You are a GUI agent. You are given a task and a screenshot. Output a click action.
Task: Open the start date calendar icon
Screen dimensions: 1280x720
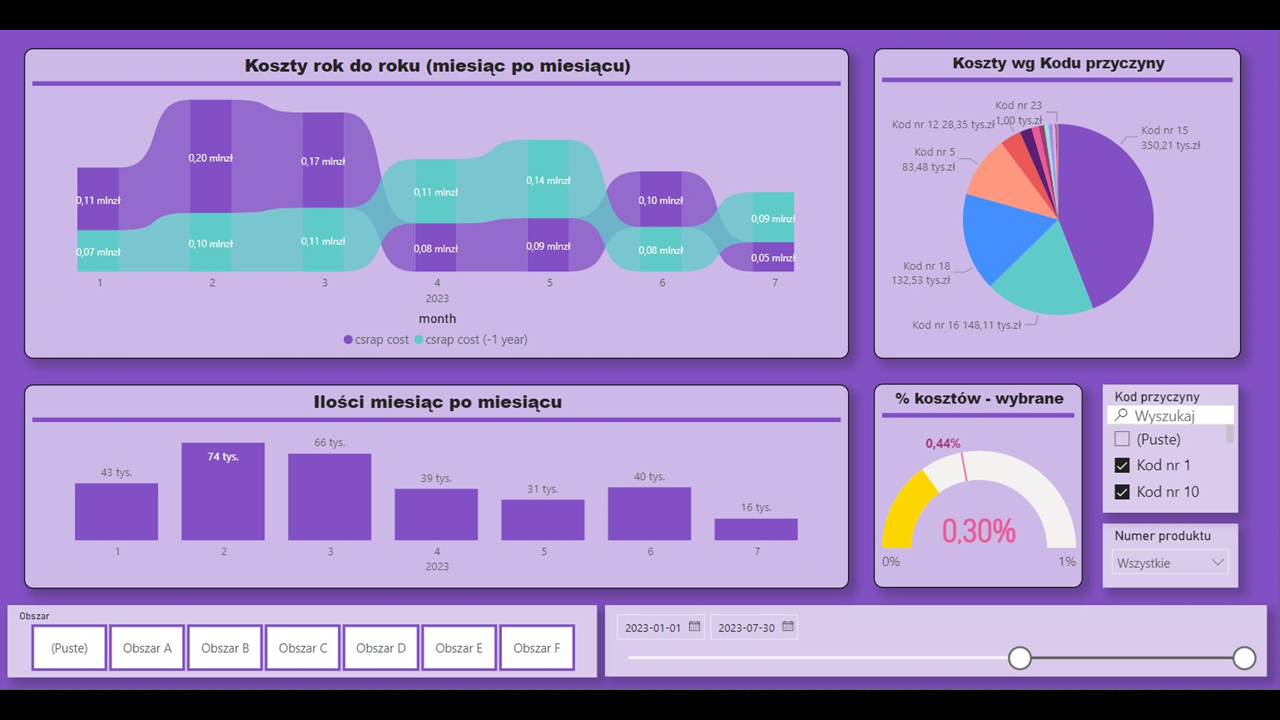click(x=694, y=627)
